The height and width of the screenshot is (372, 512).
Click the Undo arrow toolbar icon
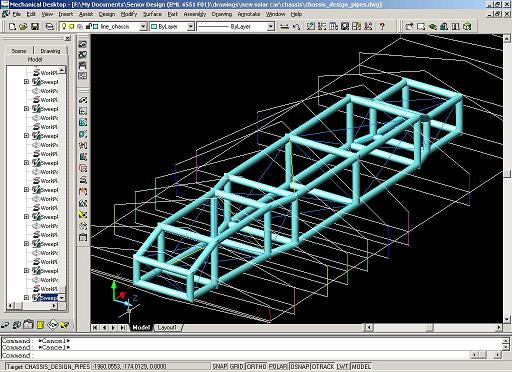(x=296, y=26)
